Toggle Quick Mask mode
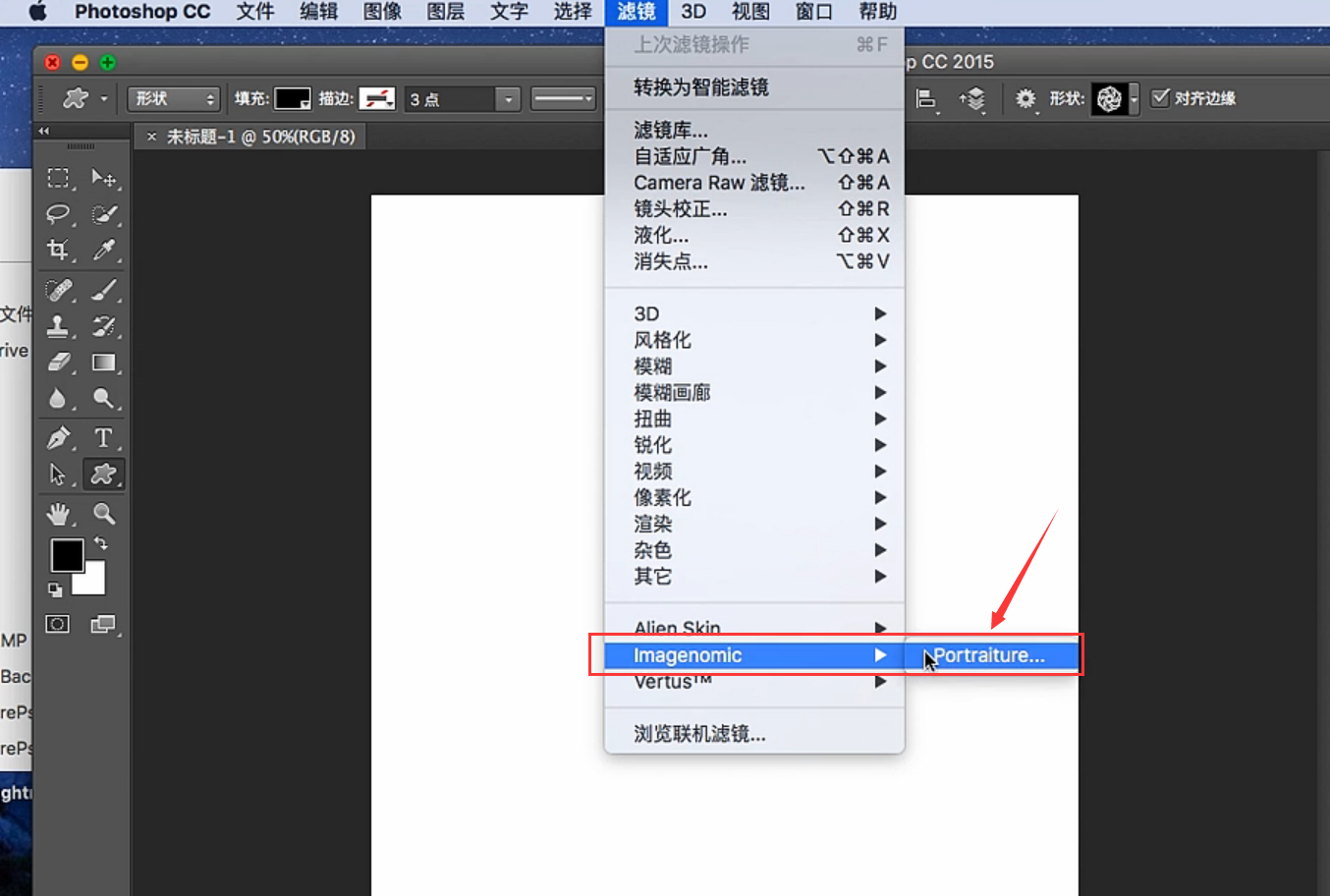This screenshot has width=1330, height=896. [58, 624]
